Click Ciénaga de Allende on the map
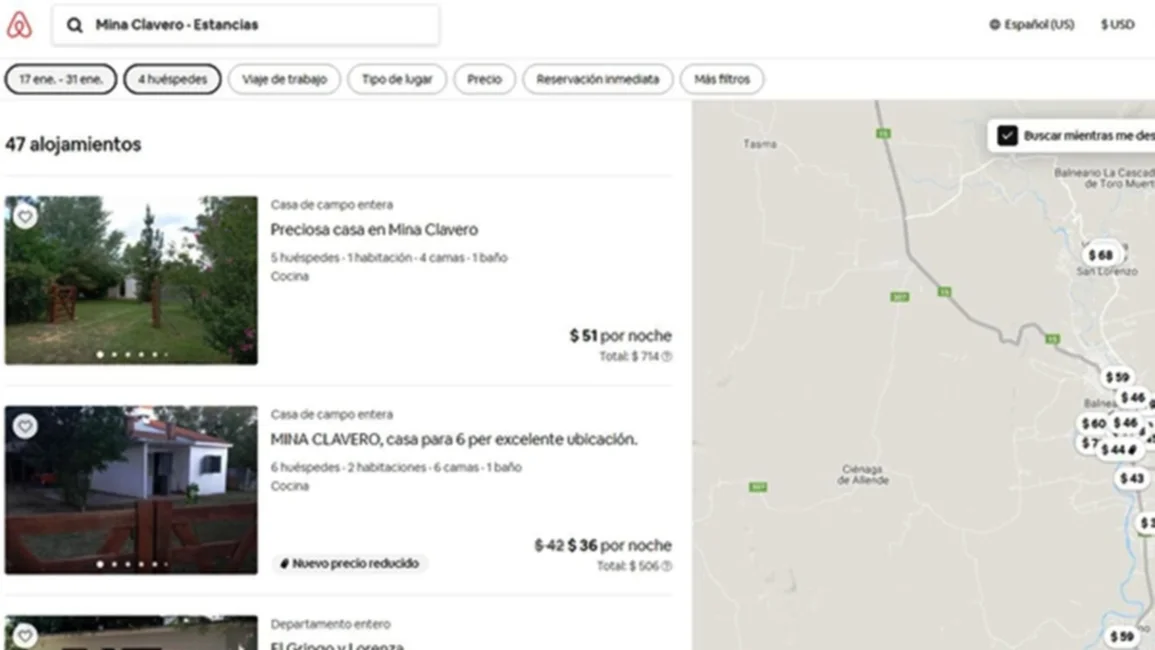 (x=863, y=475)
